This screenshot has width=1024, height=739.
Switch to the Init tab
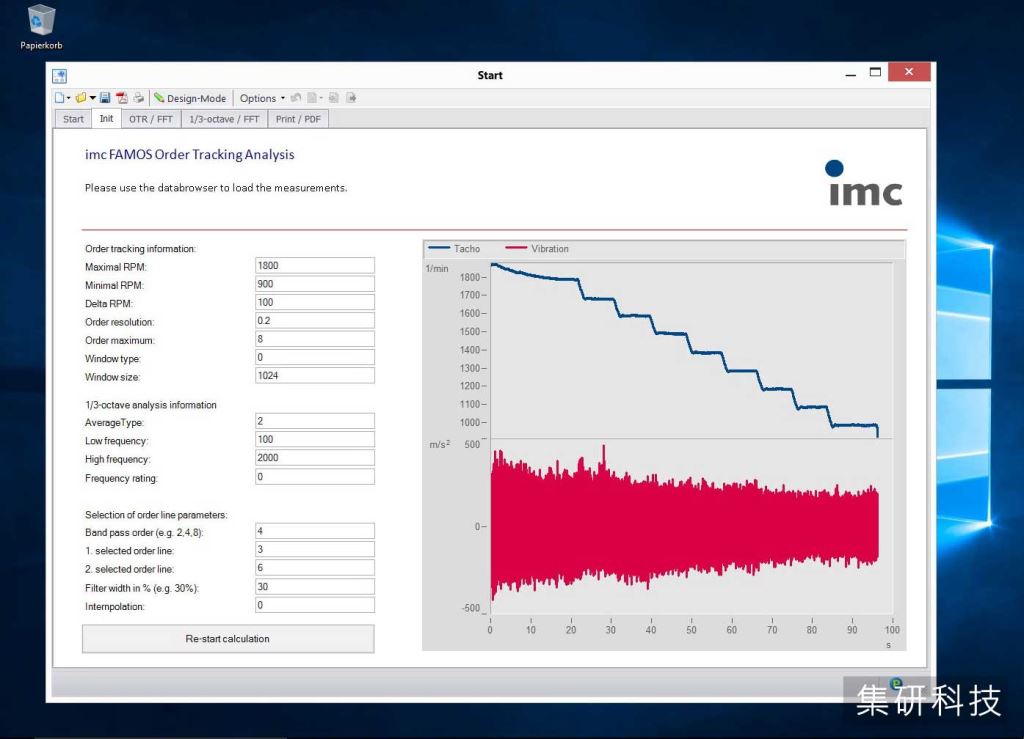(x=106, y=118)
